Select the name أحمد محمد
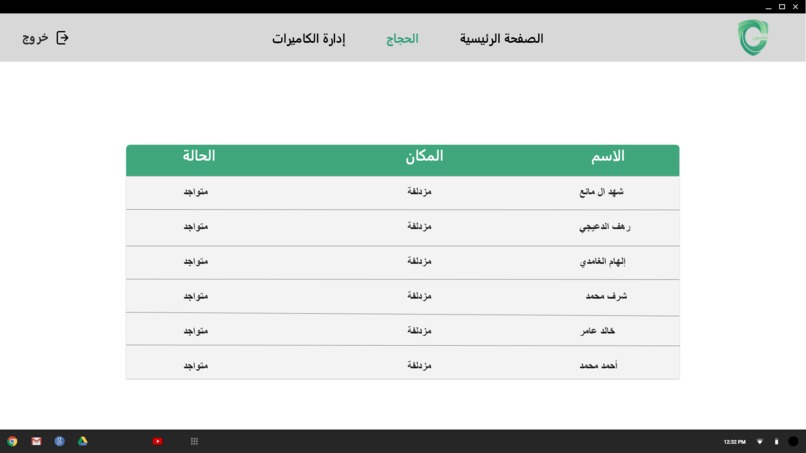 [x=598, y=366]
